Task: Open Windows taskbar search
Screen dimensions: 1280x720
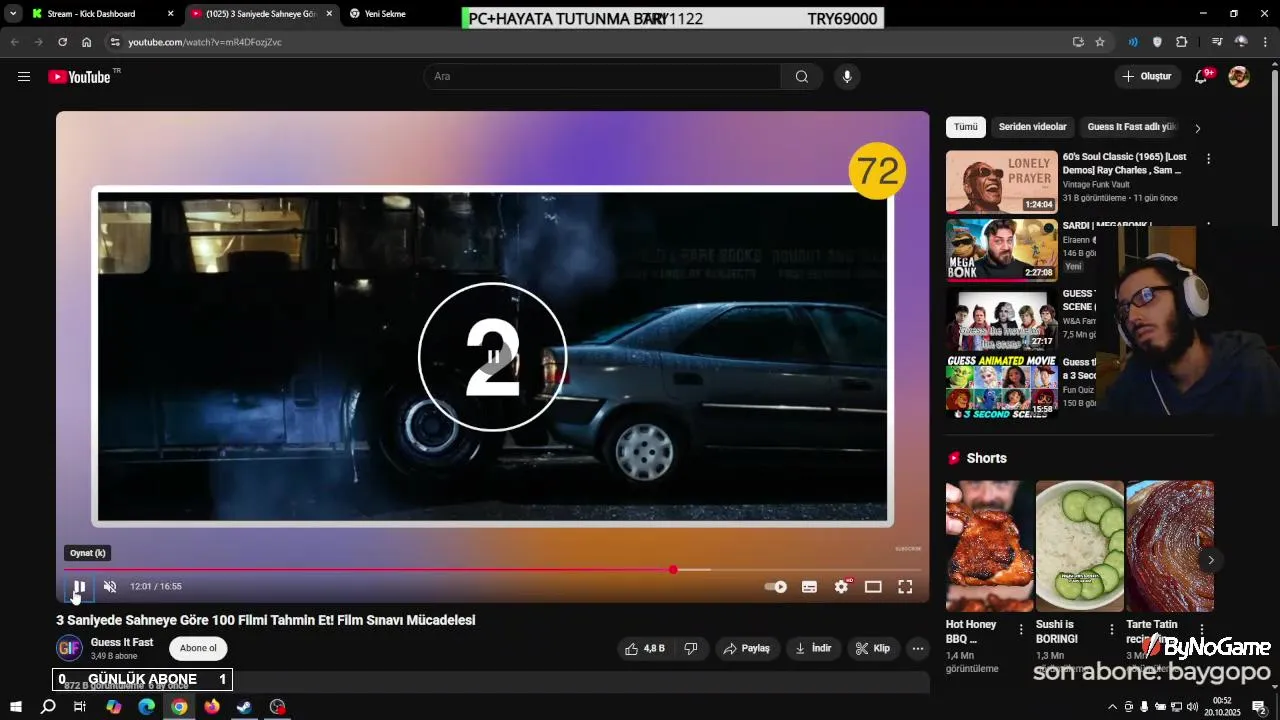Action: click(x=48, y=707)
